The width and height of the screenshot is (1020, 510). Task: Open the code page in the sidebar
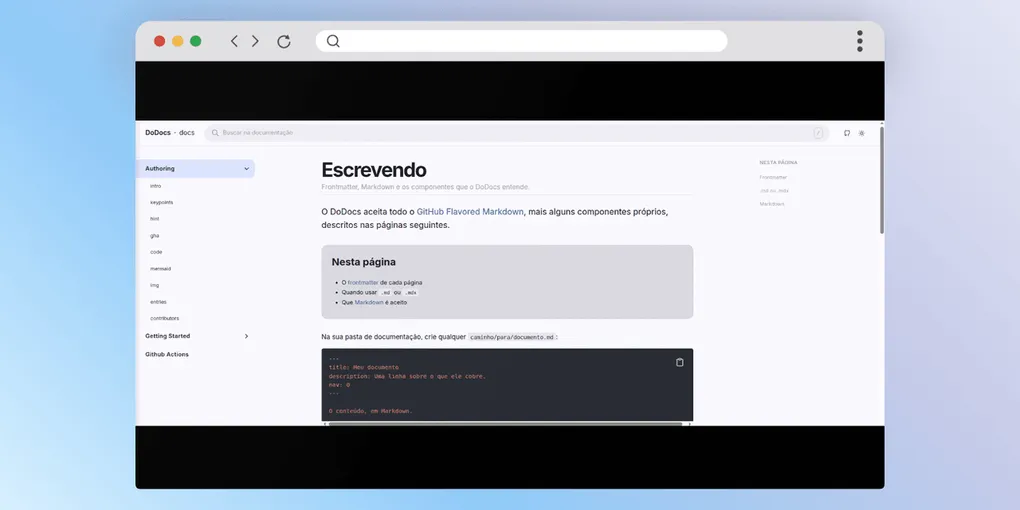point(156,252)
